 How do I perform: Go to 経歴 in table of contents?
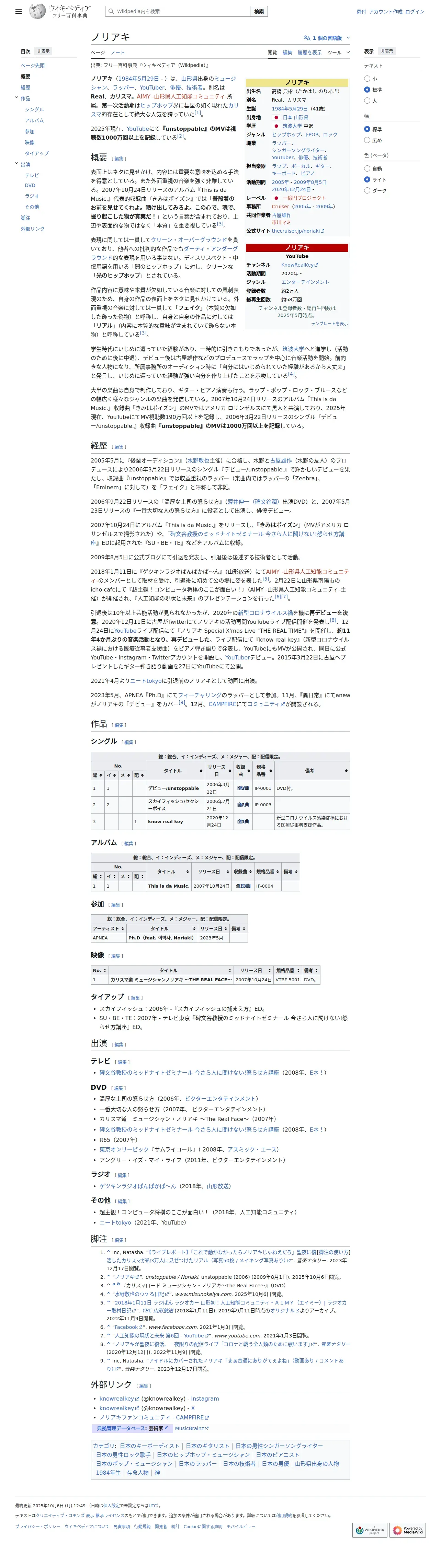pos(25,87)
